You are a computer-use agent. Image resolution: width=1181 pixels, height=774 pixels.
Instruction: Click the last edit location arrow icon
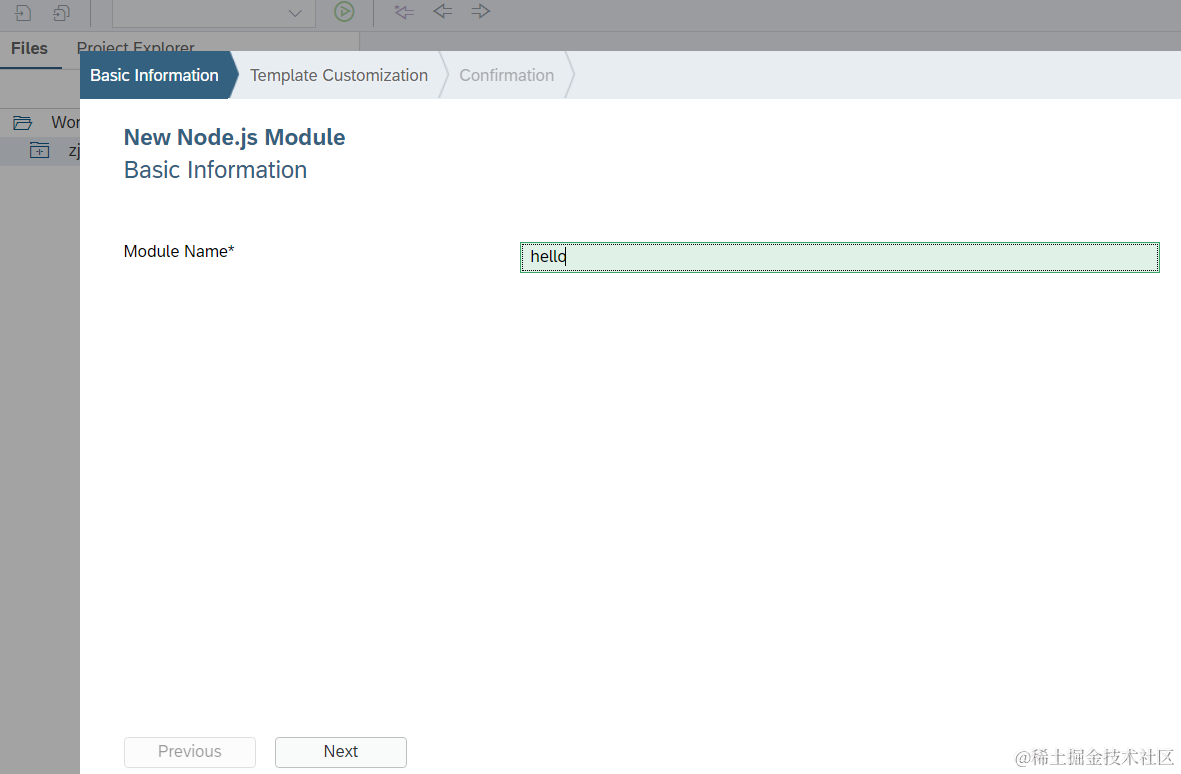click(404, 11)
